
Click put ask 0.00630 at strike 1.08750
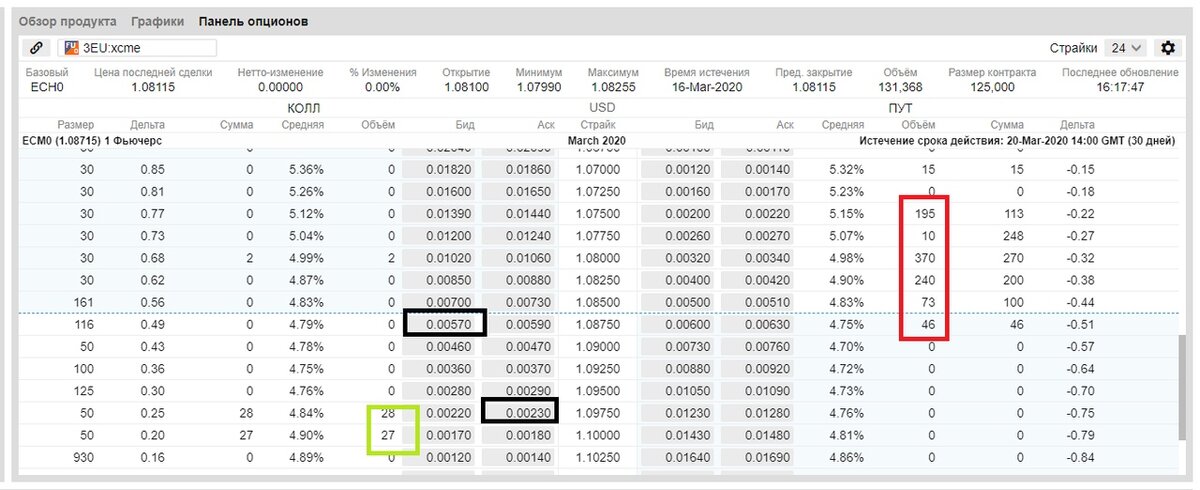[756, 323]
